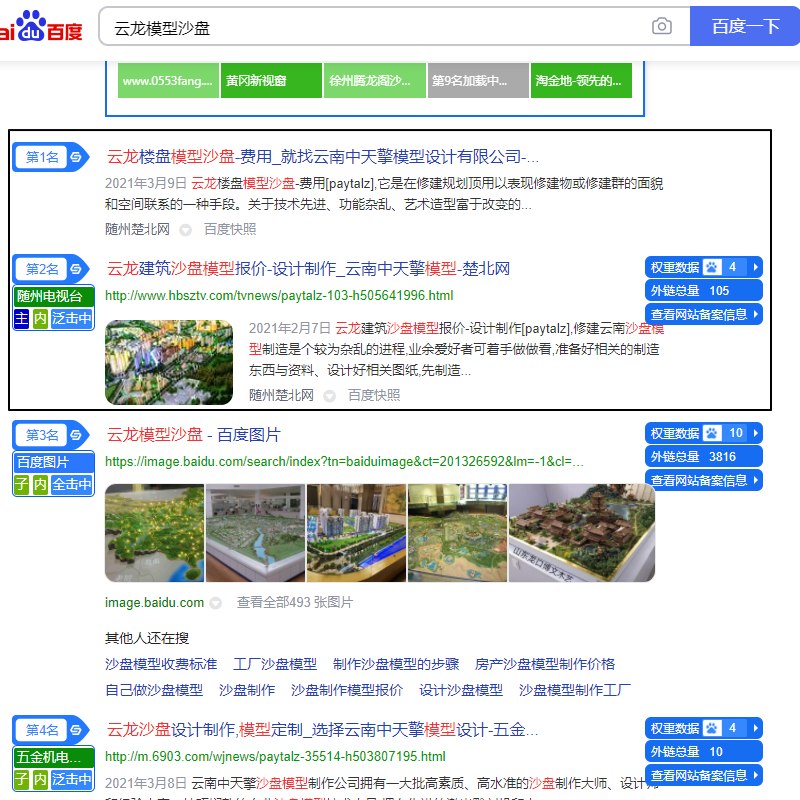800x800 pixels.
Task: Click the 百度一下 search button
Action: 744,26
